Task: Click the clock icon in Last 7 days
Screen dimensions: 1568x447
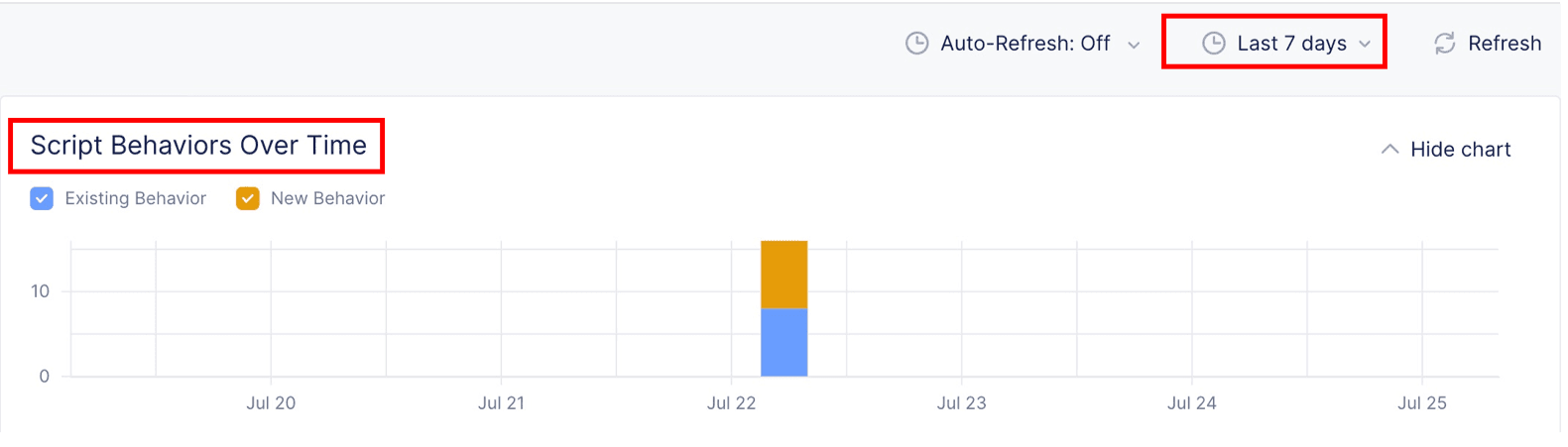Action: (1213, 44)
